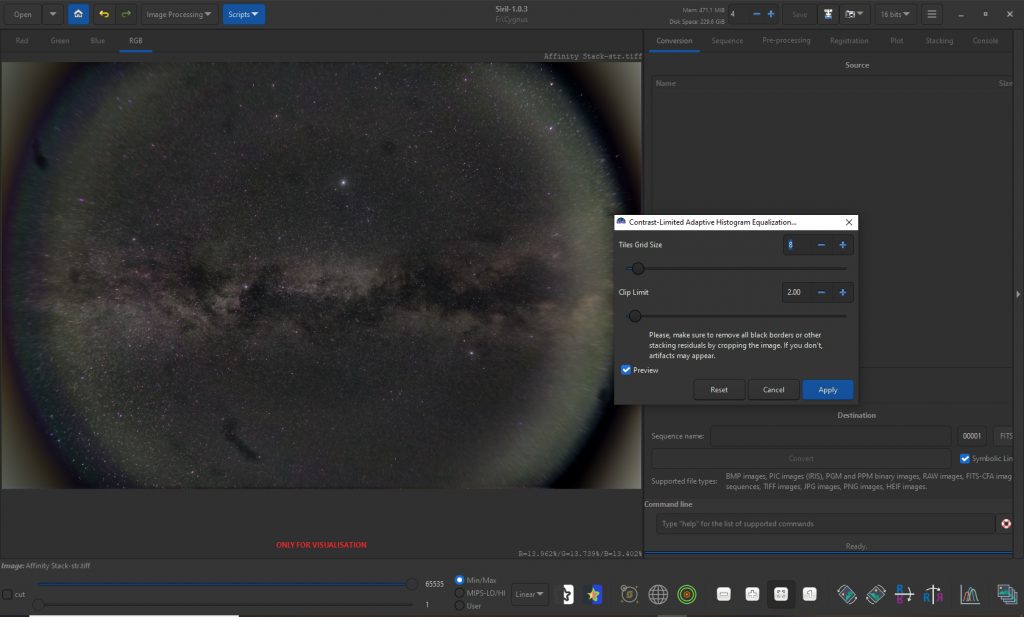Mirror image vertically icon
The image size is (1024, 617).
tap(933, 594)
